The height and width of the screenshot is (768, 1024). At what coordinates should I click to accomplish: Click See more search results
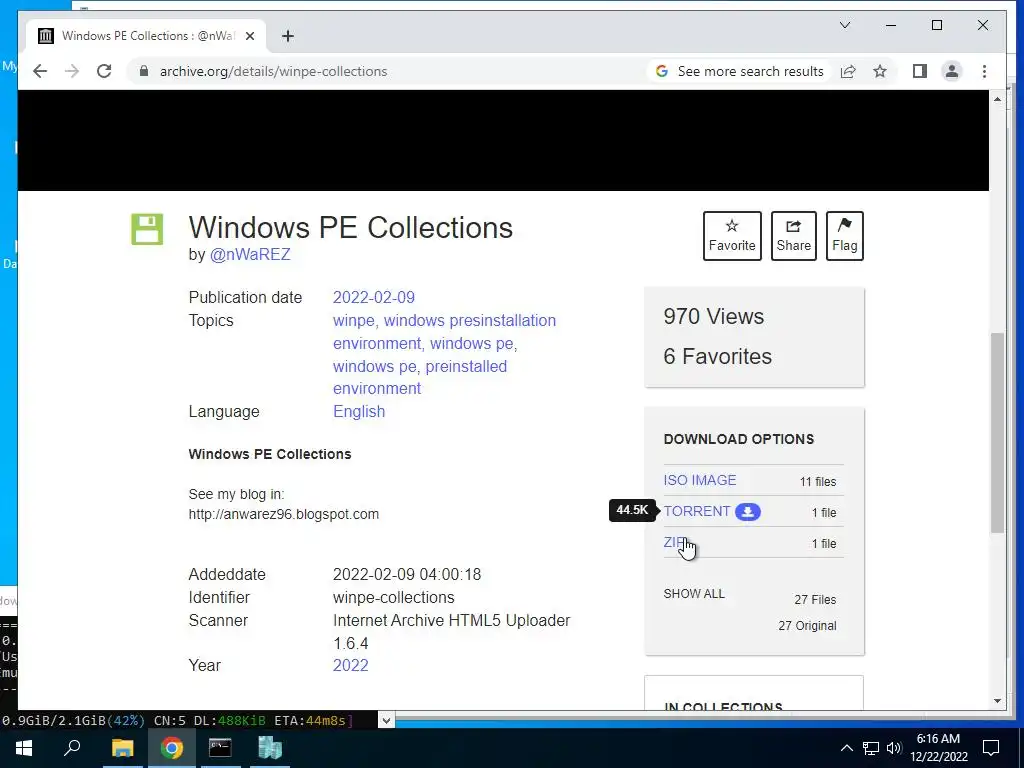(x=750, y=71)
